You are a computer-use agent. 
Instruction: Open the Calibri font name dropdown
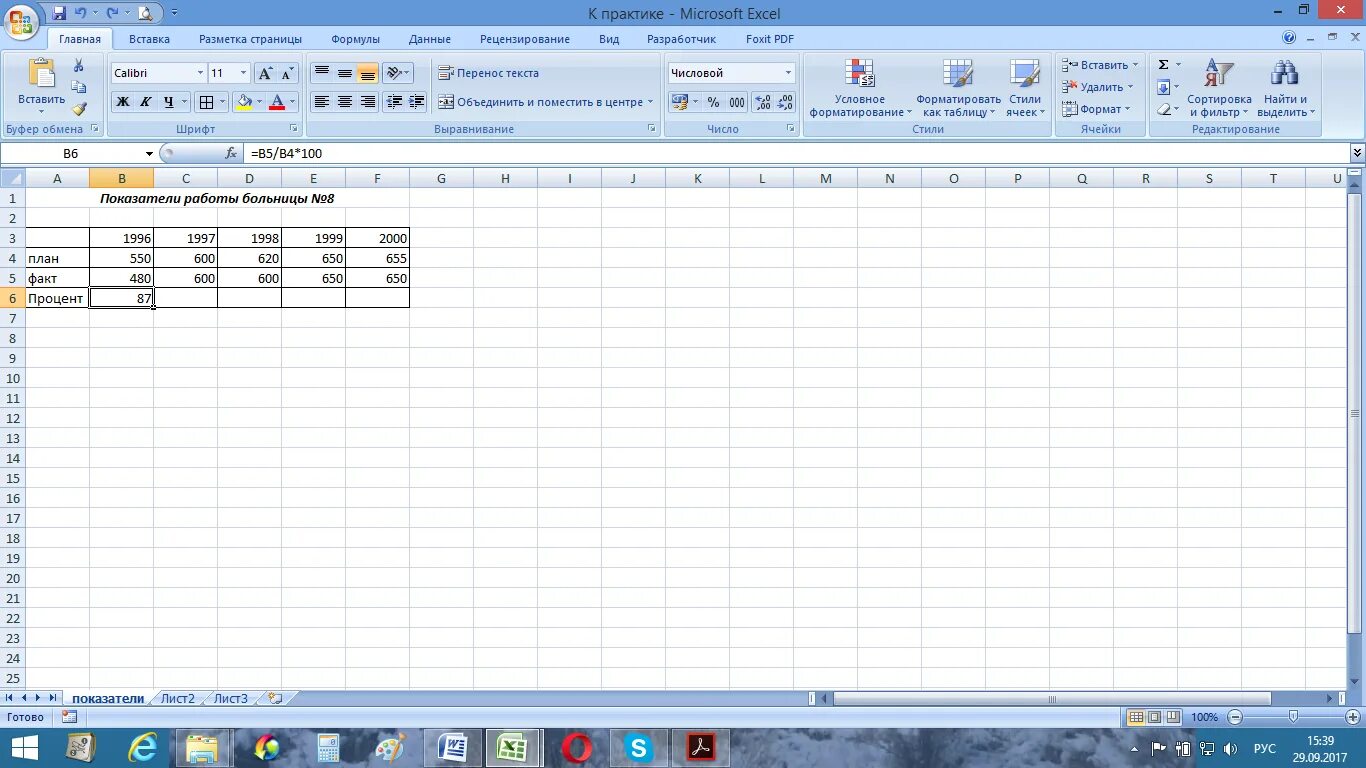tap(200, 73)
